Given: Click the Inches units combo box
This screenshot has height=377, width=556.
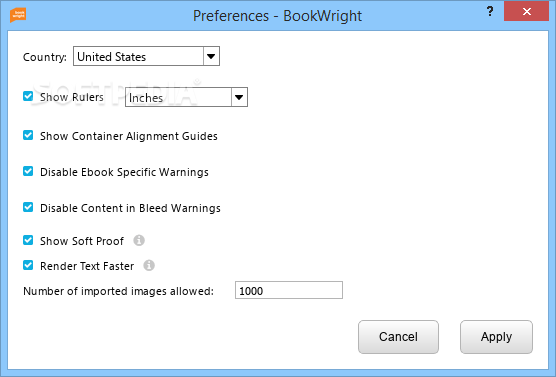Looking at the screenshot, I should coord(187,97).
